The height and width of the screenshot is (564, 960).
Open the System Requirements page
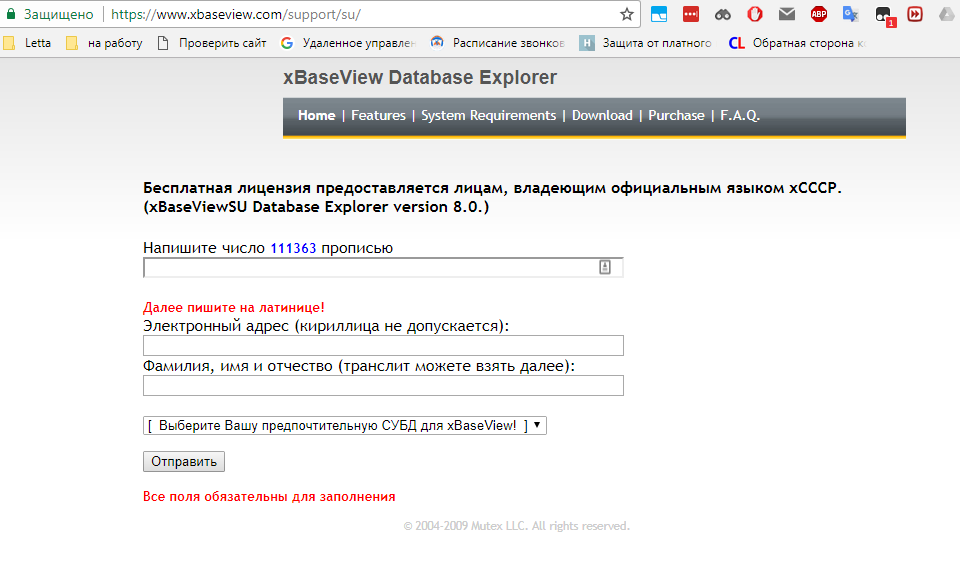click(489, 115)
